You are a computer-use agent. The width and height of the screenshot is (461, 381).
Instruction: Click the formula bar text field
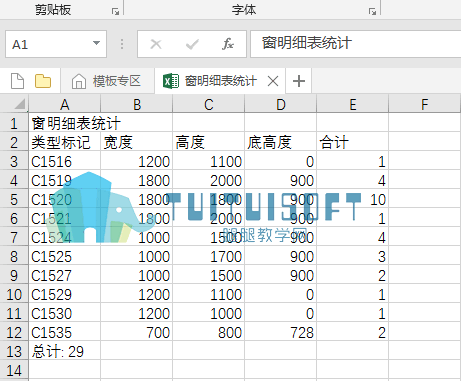coord(355,44)
